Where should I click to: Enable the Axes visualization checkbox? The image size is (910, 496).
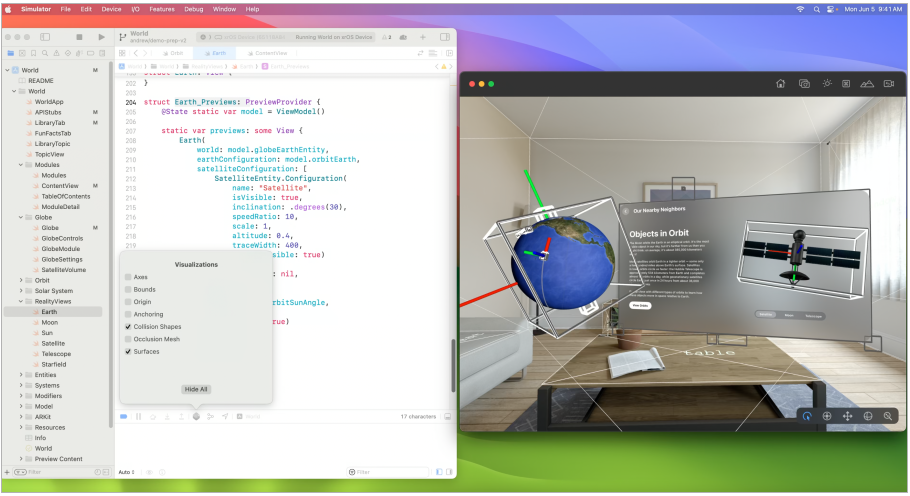click(x=128, y=277)
